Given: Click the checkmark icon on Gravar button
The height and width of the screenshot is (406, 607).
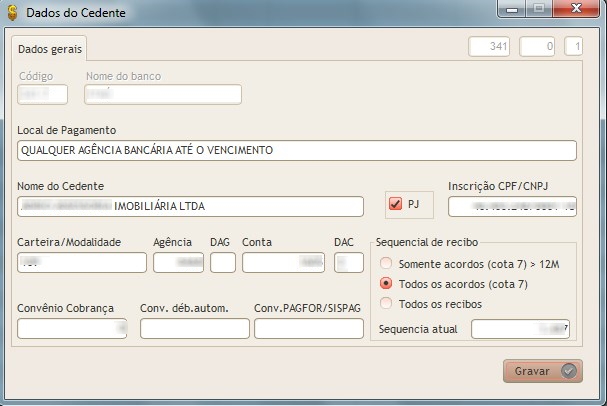Looking at the screenshot, I should pos(569,371).
